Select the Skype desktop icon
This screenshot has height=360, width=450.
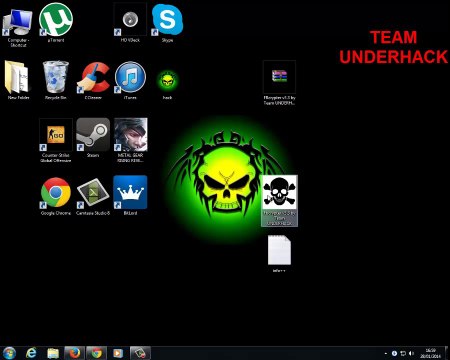(x=167, y=23)
